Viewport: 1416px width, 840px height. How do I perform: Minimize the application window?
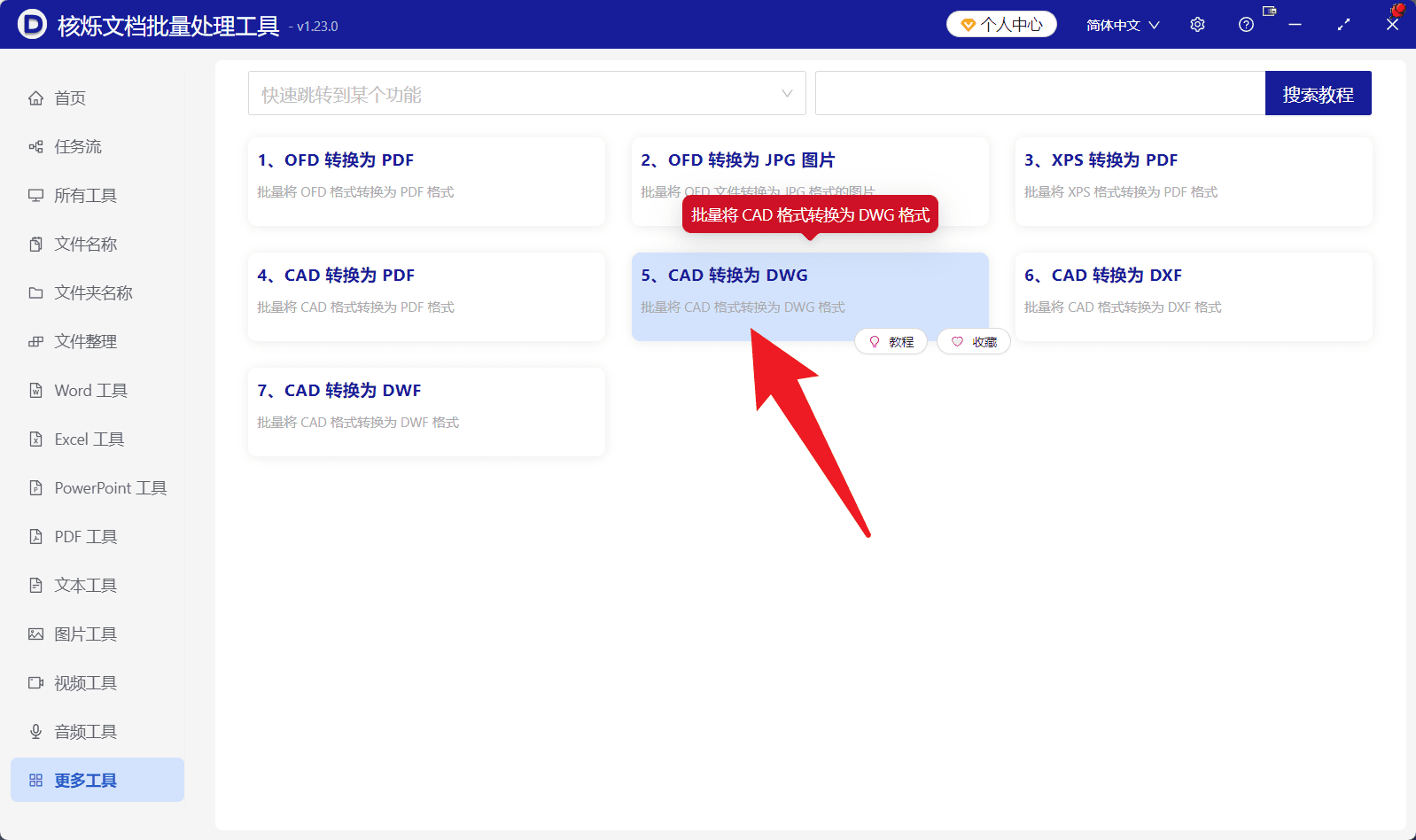pyautogui.click(x=1295, y=25)
